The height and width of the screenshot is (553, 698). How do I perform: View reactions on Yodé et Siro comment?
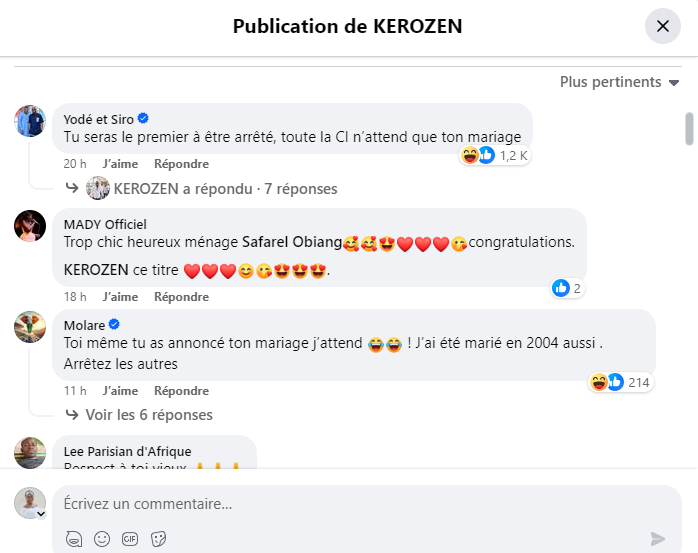[494, 155]
